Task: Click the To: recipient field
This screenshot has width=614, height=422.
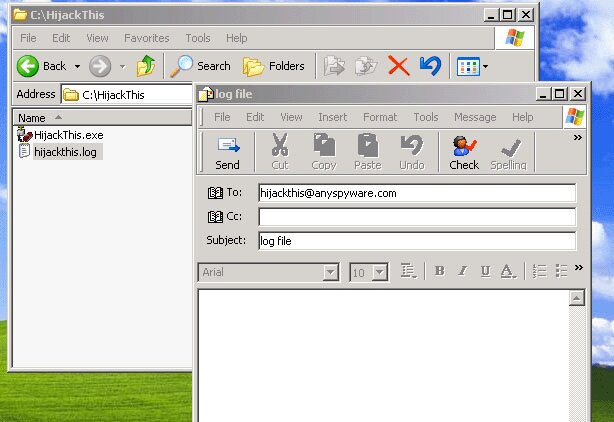Action: pyautogui.click(x=417, y=193)
